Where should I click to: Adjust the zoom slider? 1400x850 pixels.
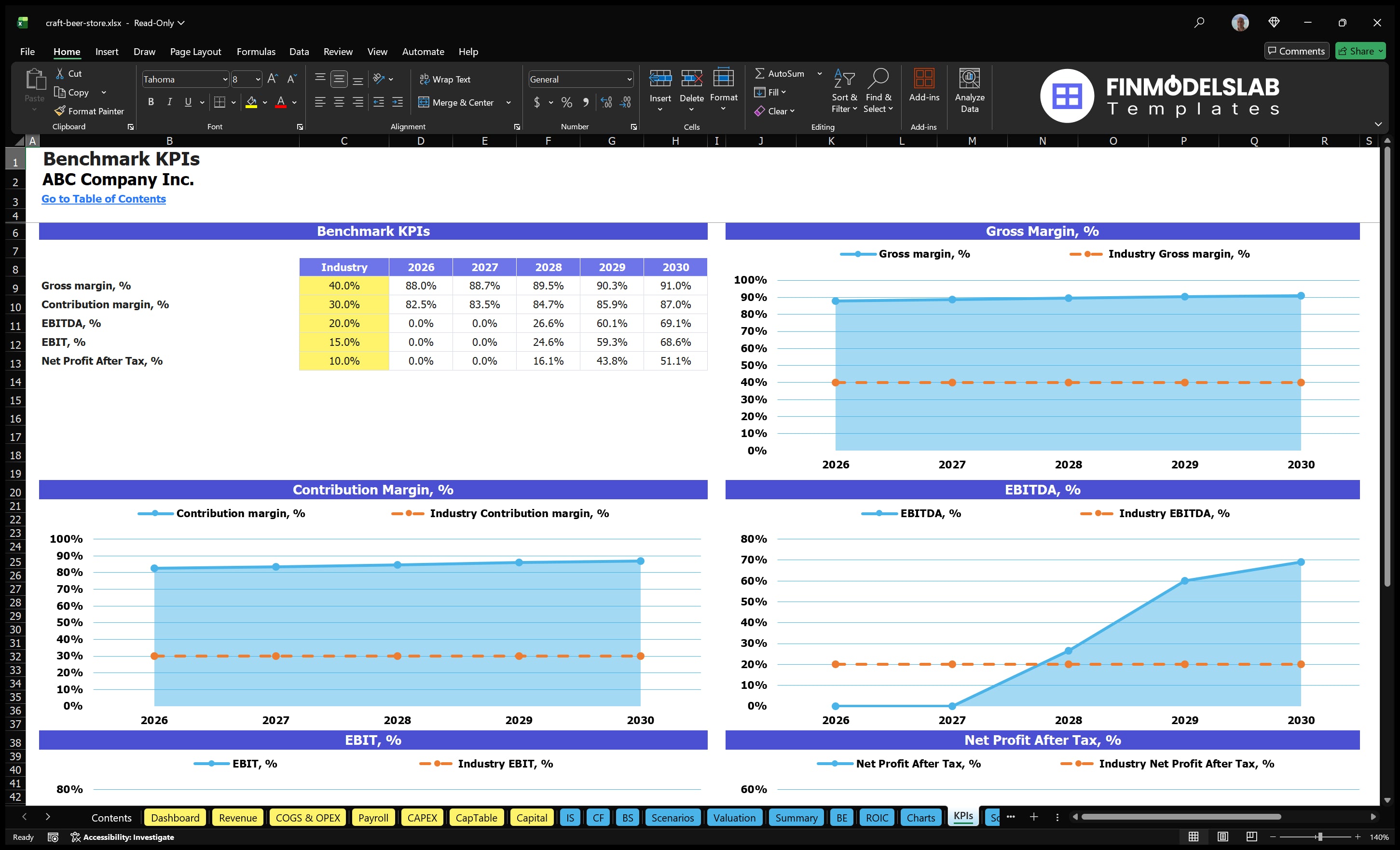coord(1319,837)
